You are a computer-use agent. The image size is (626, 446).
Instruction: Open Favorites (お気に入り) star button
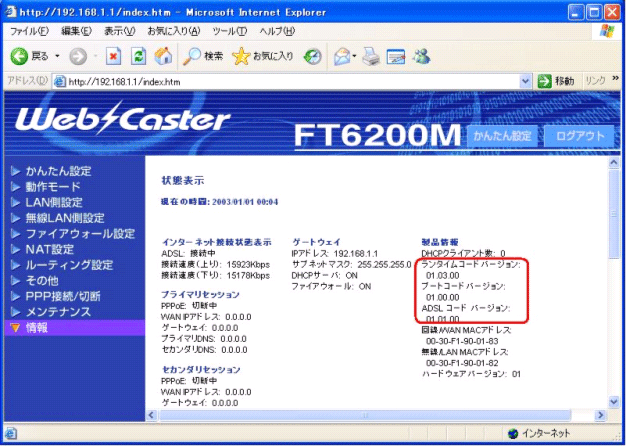pos(263,56)
